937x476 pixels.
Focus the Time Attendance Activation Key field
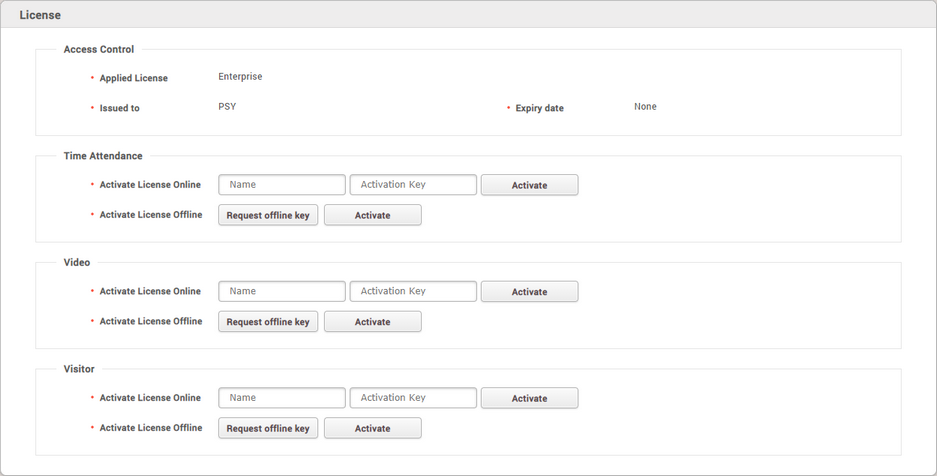[413, 185]
